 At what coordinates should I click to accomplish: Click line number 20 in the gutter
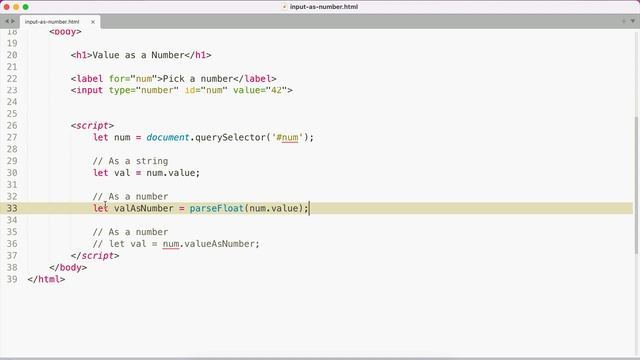pos(12,55)
